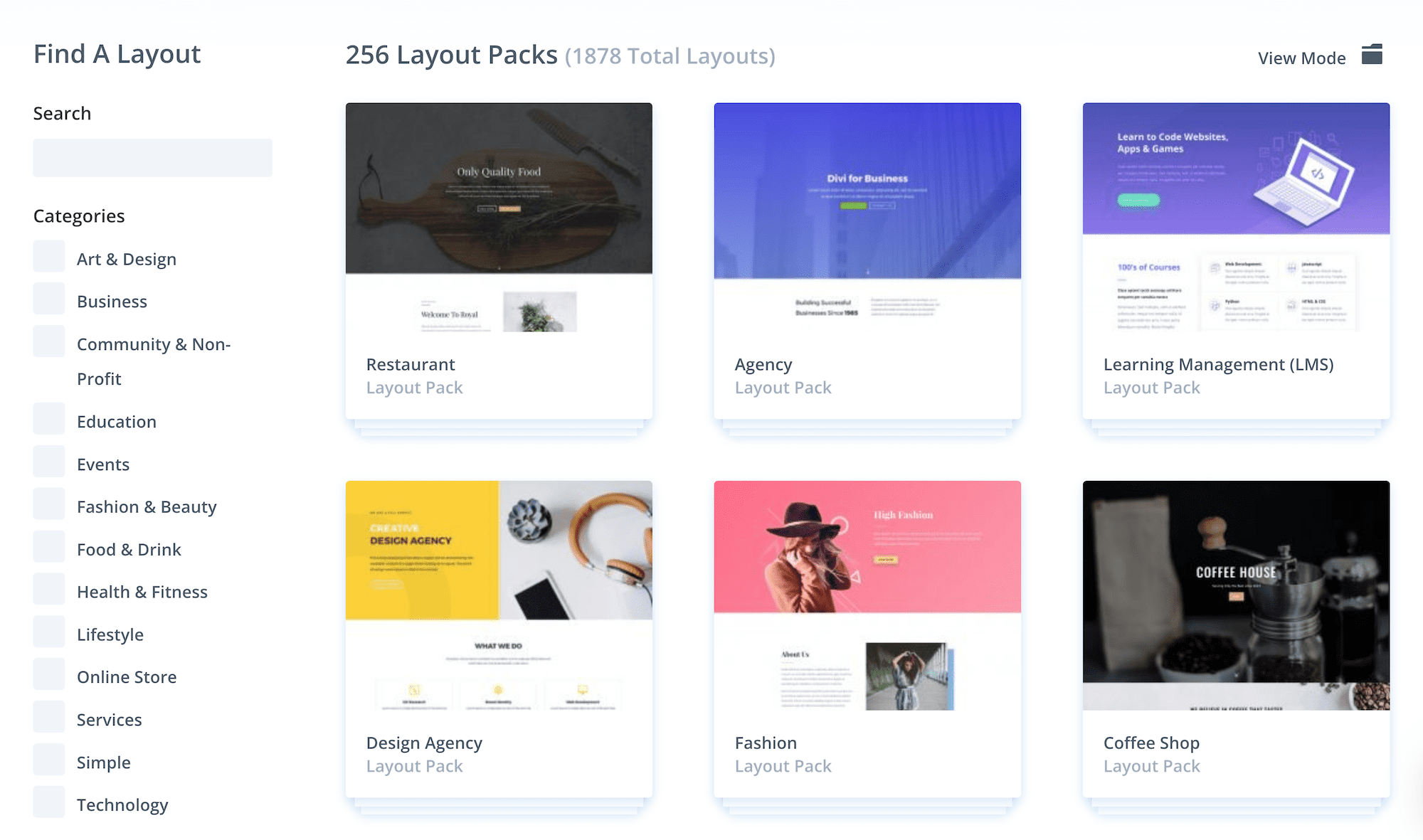Enable the Fashion & Beauty filter
Screen dimensions: 1423x840
[x=48, y=504]
